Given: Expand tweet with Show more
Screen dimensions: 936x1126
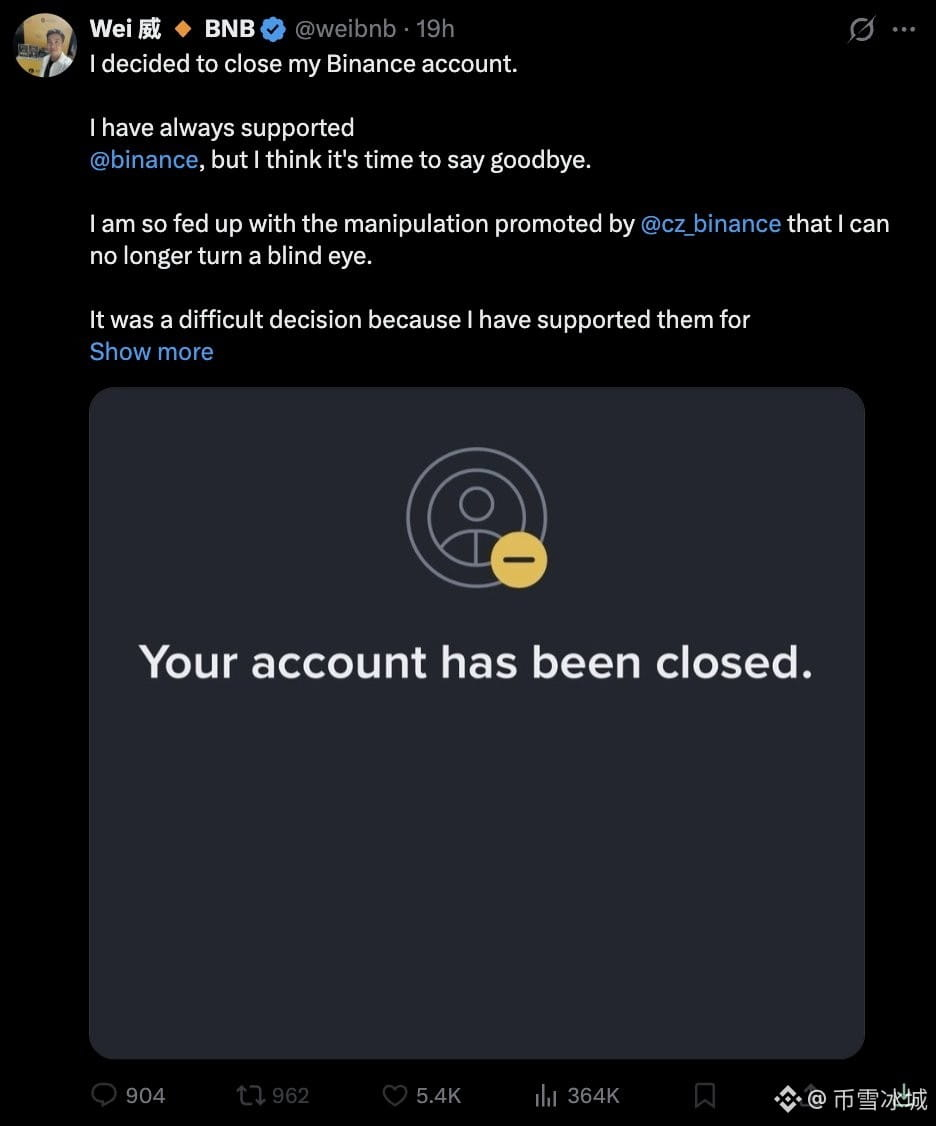Looking at the screenshot, I should point(152,352).
